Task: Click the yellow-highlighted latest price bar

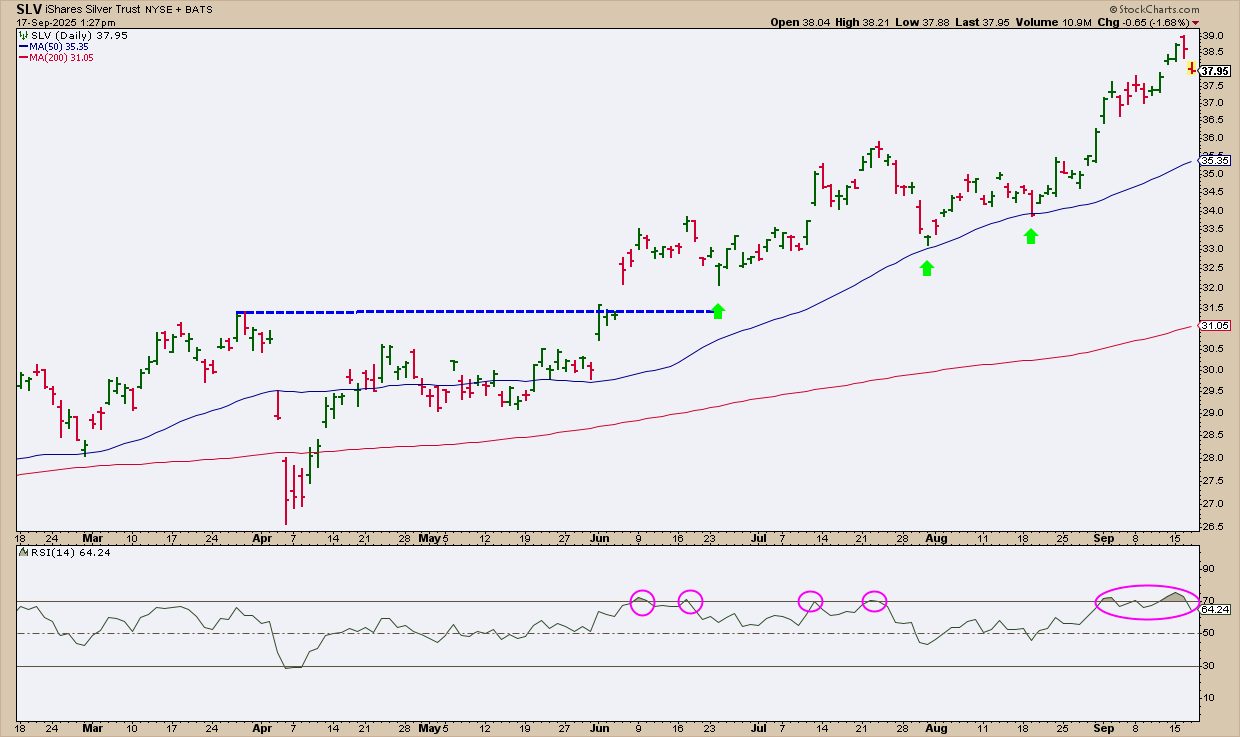Action: tap(1191, 69)
